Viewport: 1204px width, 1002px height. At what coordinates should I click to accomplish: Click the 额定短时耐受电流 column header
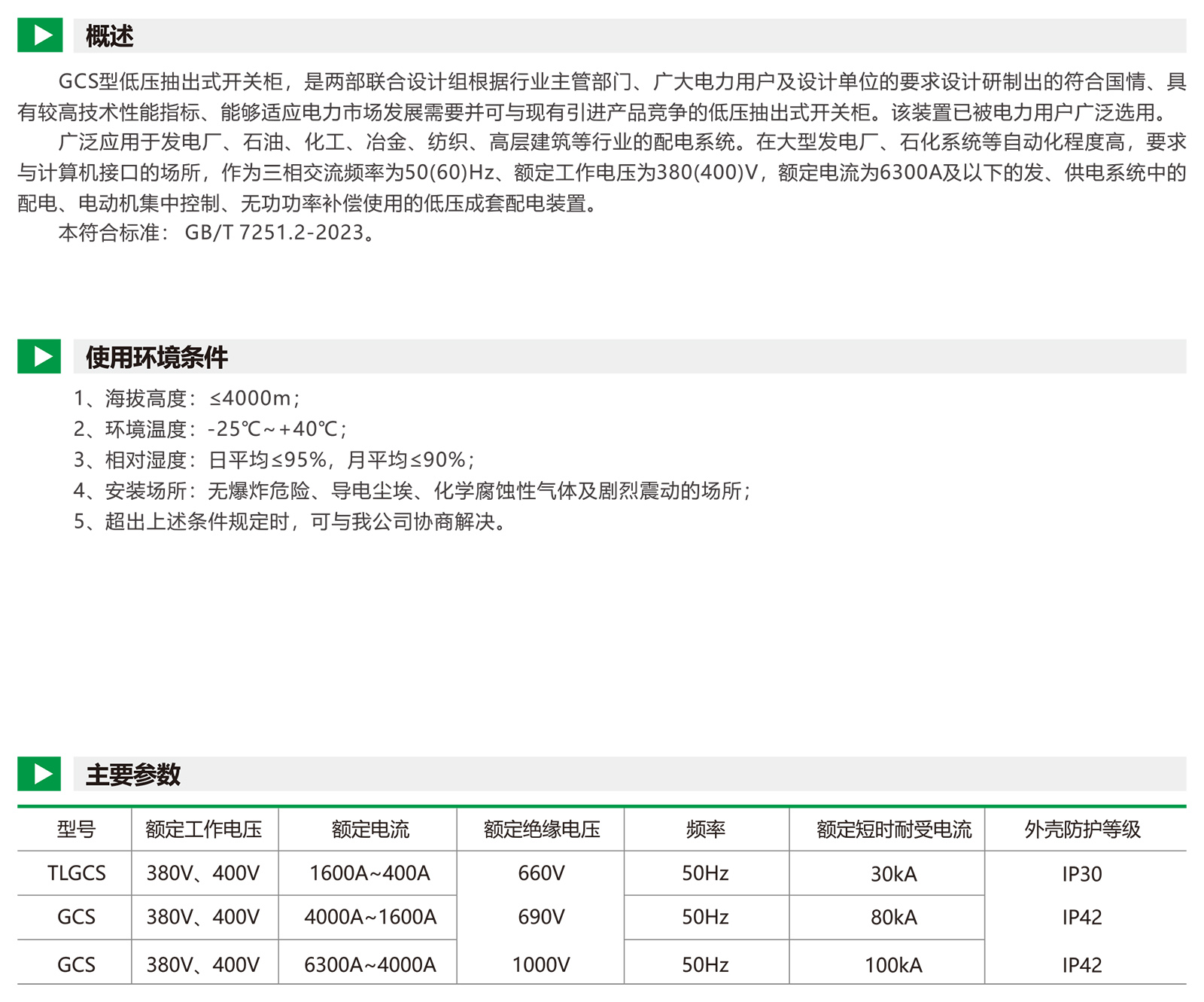(893, 830)
